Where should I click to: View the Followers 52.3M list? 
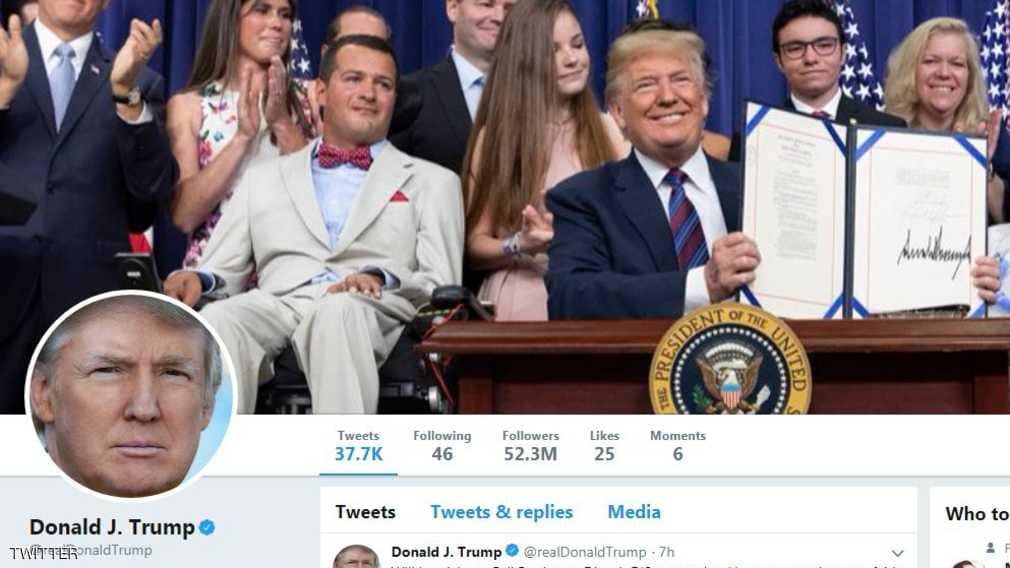(530, 446)
